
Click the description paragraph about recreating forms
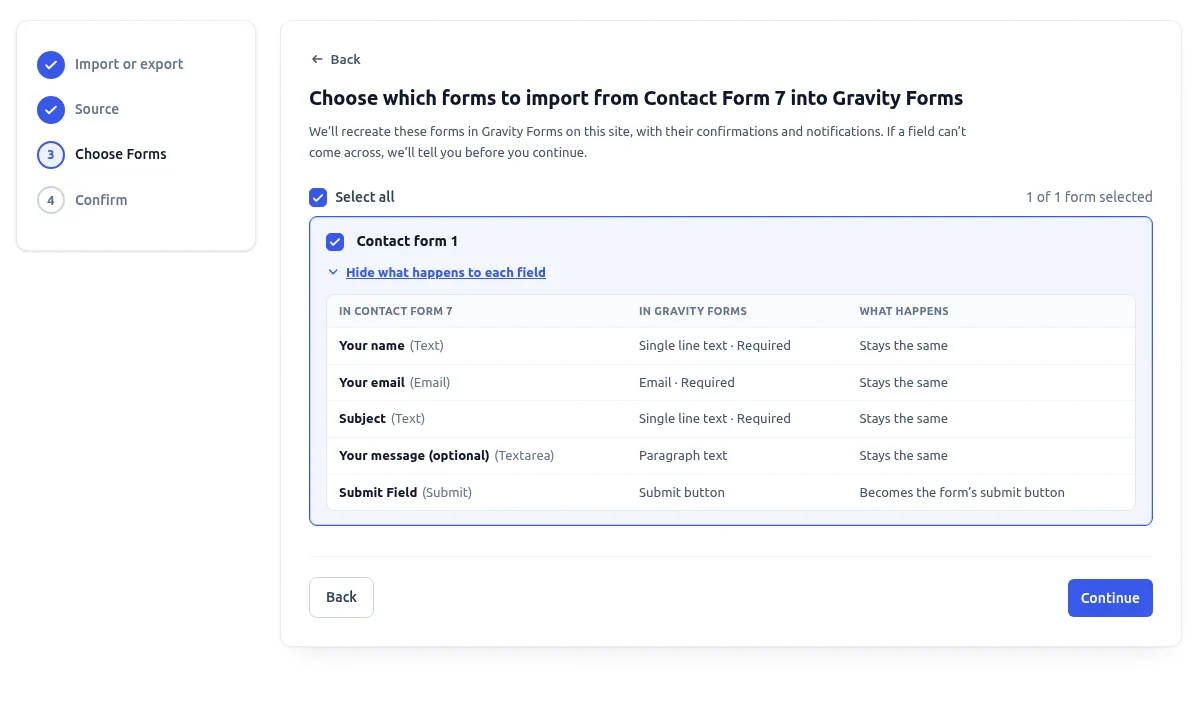[x=638, y=142]
